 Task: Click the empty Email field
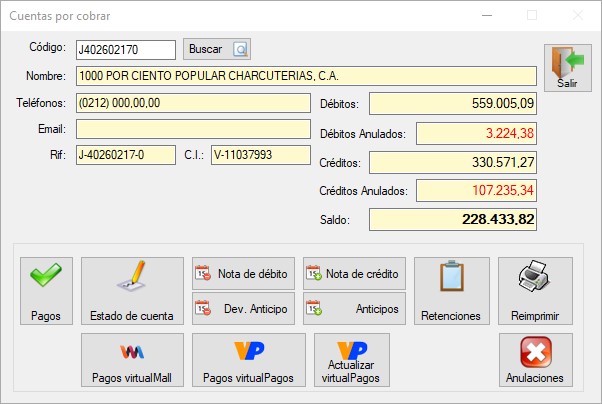[193, 129]
